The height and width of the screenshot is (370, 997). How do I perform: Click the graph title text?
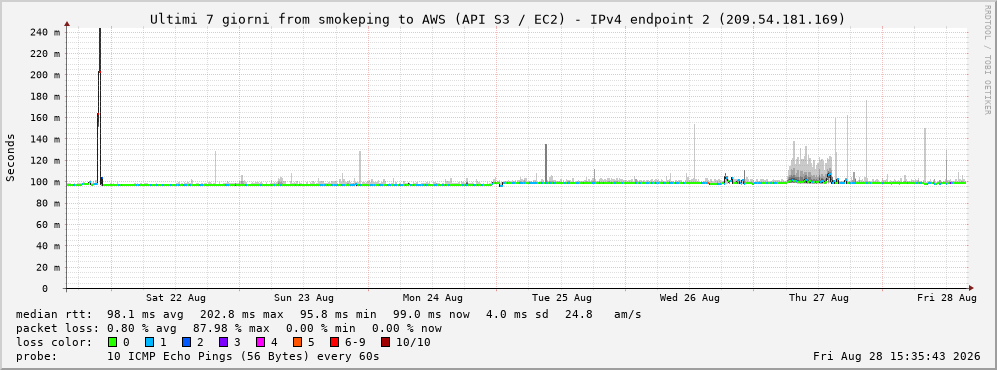[498, 20]
